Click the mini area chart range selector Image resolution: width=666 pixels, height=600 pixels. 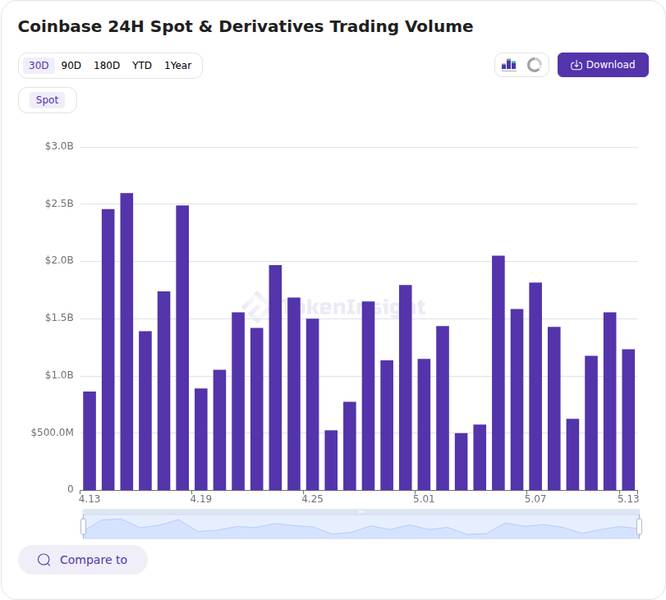pos(361,526)
